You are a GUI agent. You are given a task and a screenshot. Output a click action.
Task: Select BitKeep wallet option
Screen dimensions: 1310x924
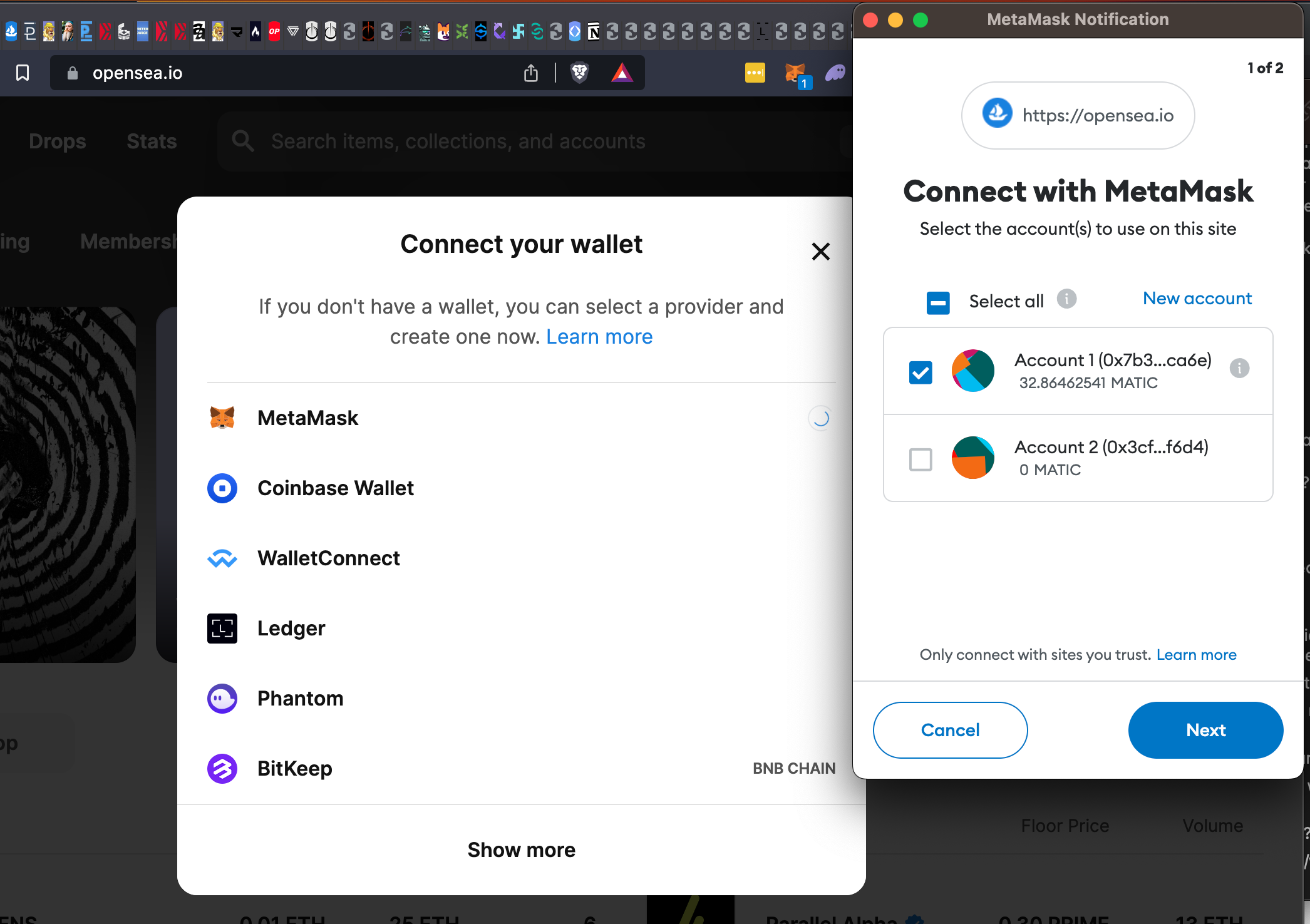521,768
